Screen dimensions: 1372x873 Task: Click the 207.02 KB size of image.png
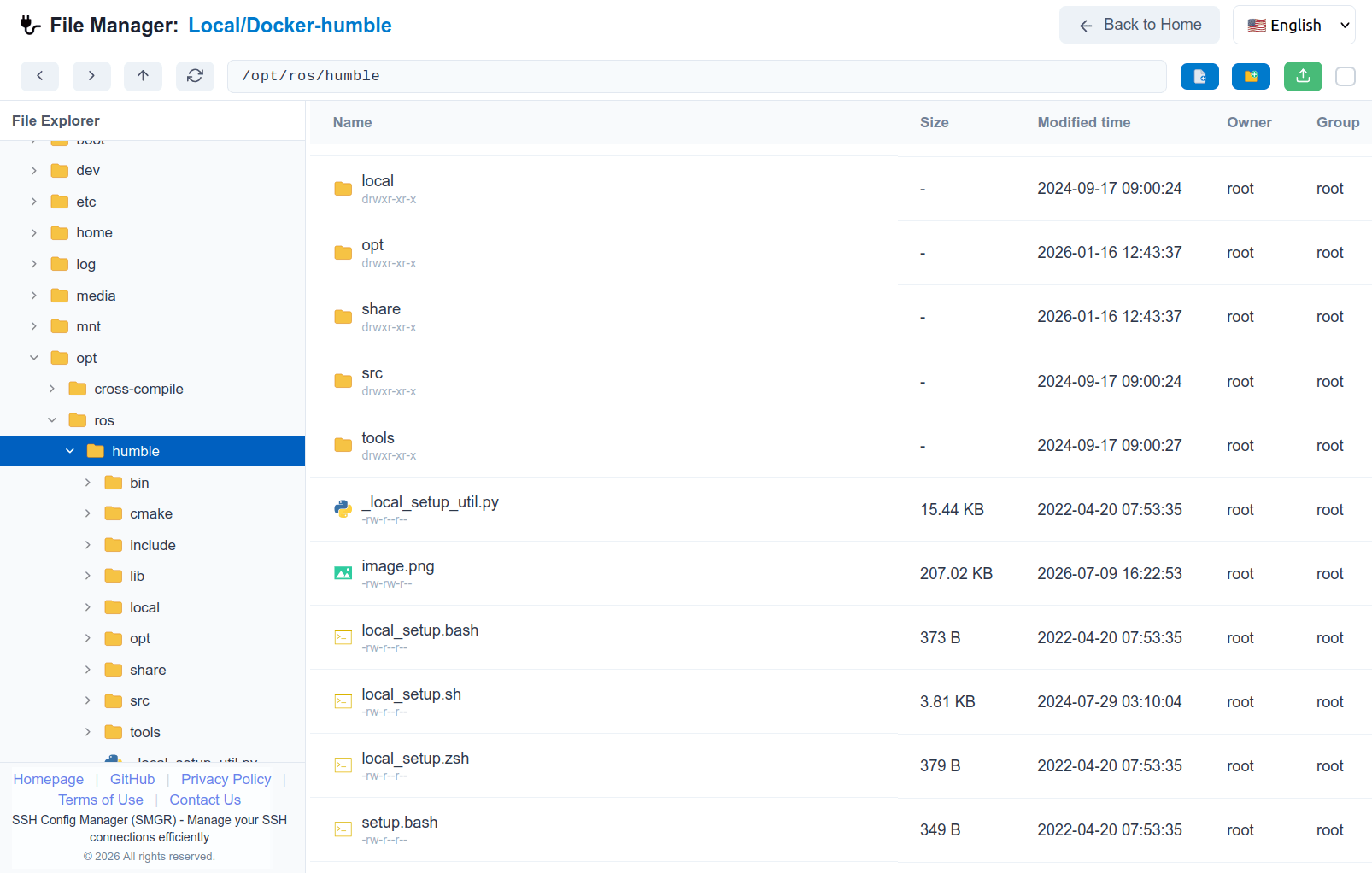(956, 573)
